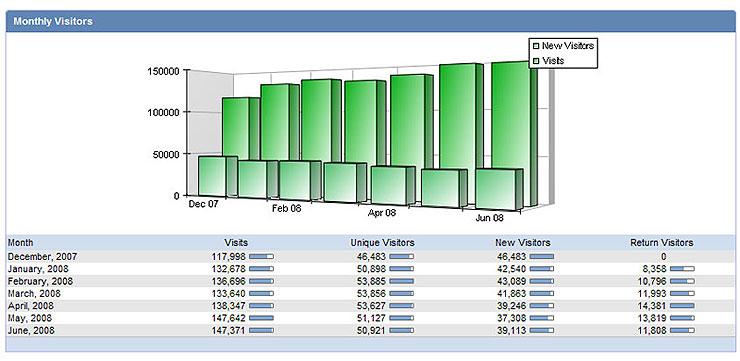This screenshot has width=740, height=361.
Task: Click the 117,998 visits value
Action: click(x=229, y=257)
